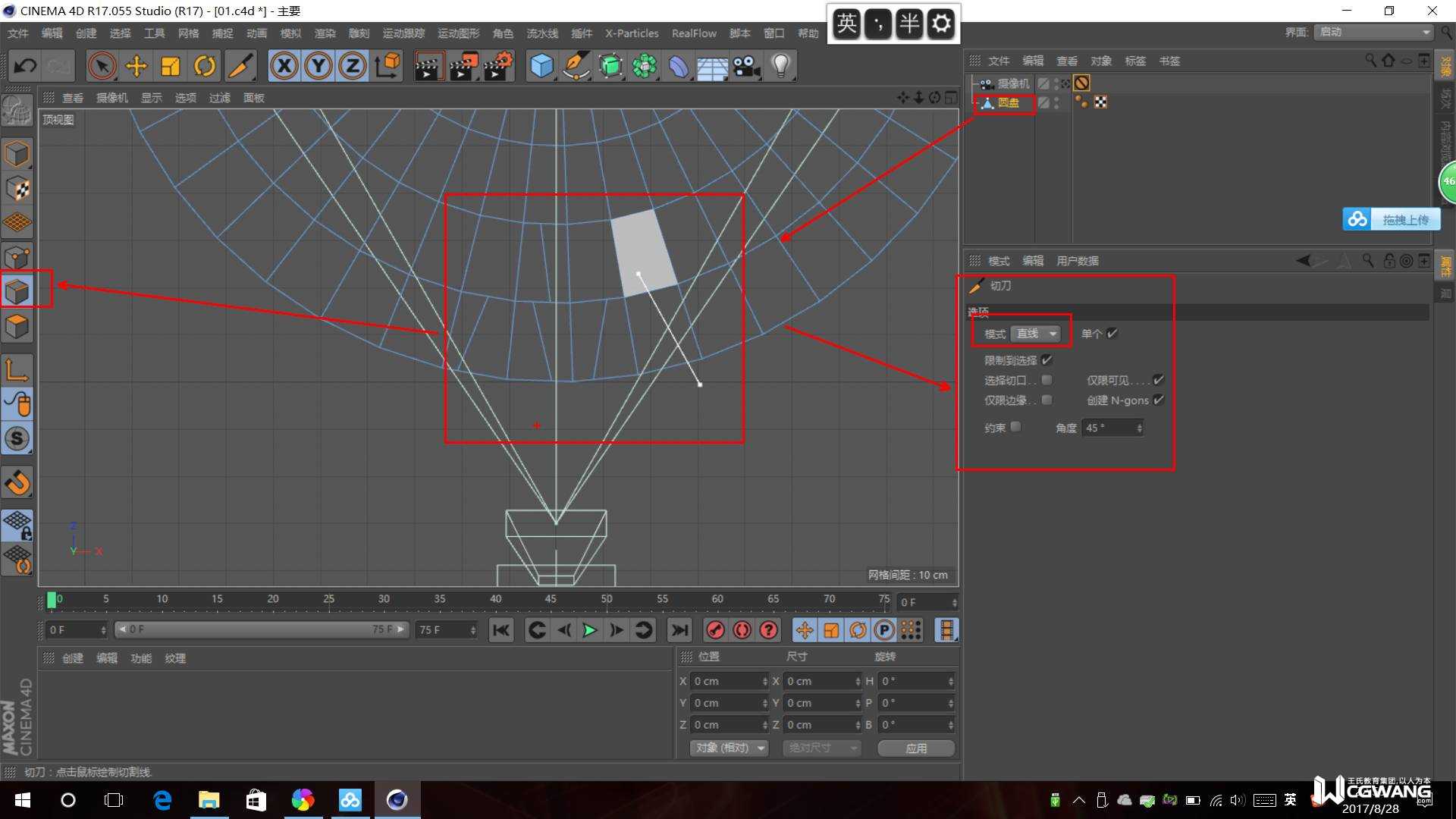Image resolution: width=1456 pixels, height=819 pixels.
Task: Open the 运动图形 menu
Action: tap(458, 33)
